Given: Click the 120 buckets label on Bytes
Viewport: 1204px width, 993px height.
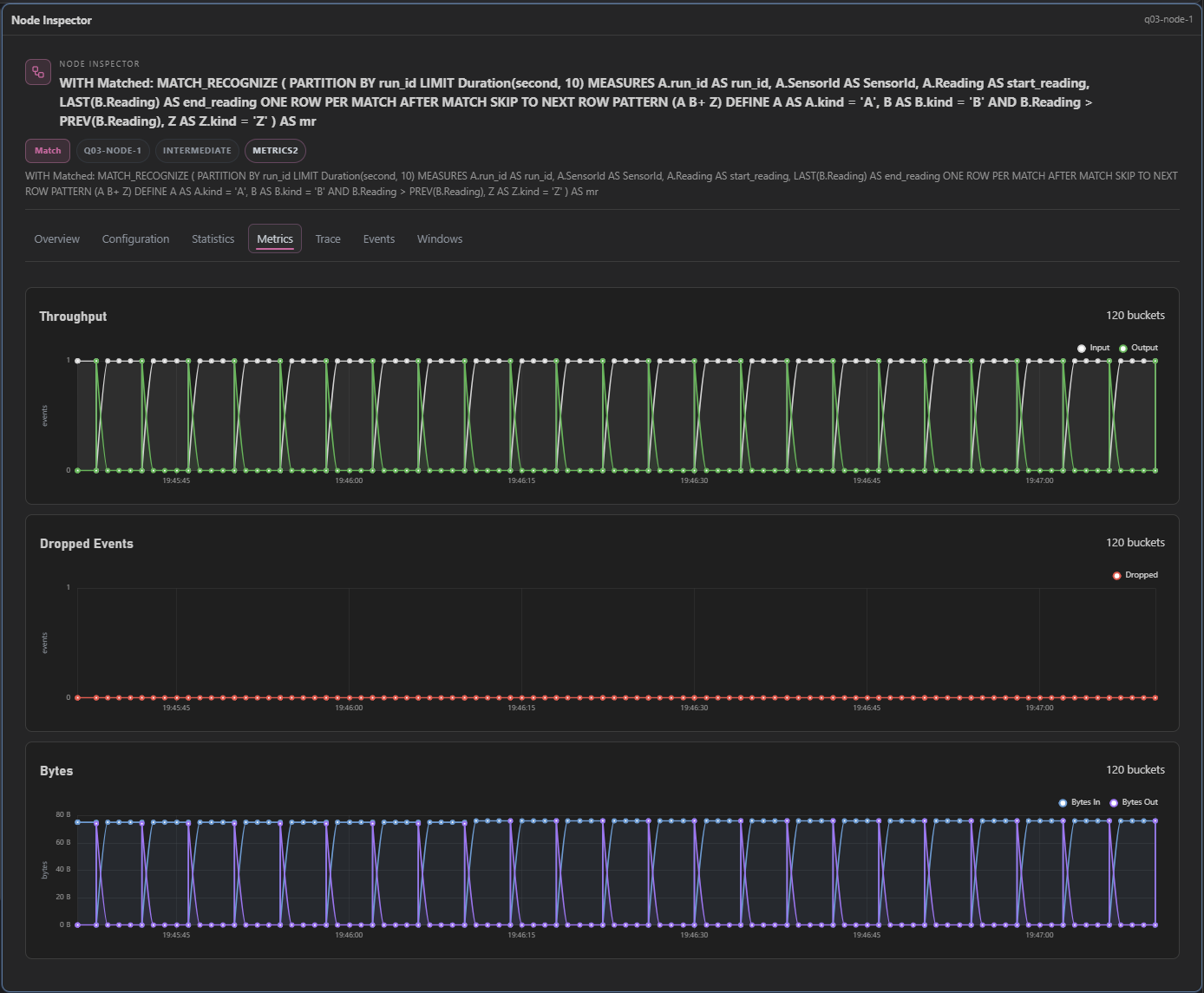Looking at the screenshot, I should coord(1135,770).
